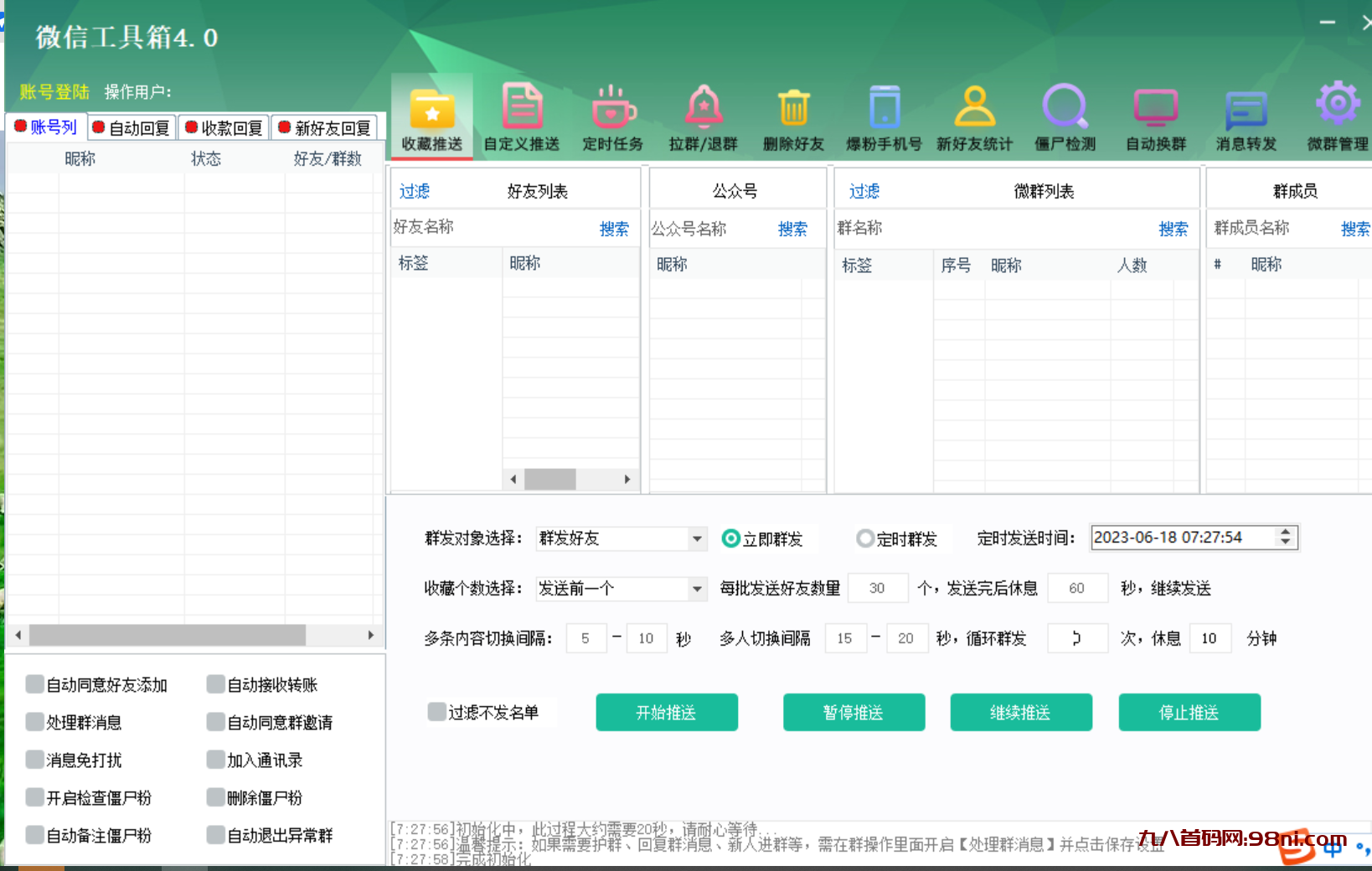Viewport: 1372px width, 871px height.
Task: Check the 自动备注僵尸粉 option
Action: (x=34, y=835)
